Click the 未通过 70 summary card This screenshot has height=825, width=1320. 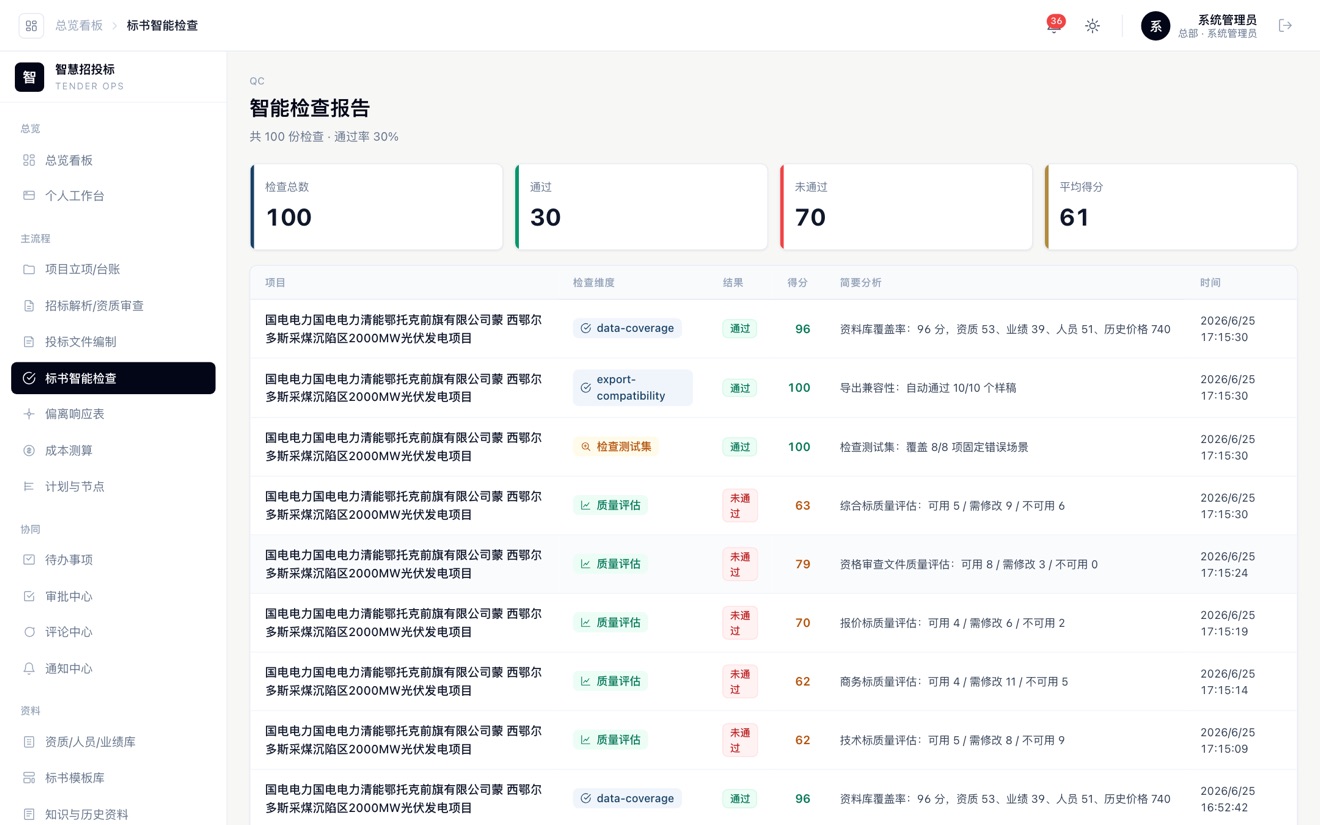point(906,207)
